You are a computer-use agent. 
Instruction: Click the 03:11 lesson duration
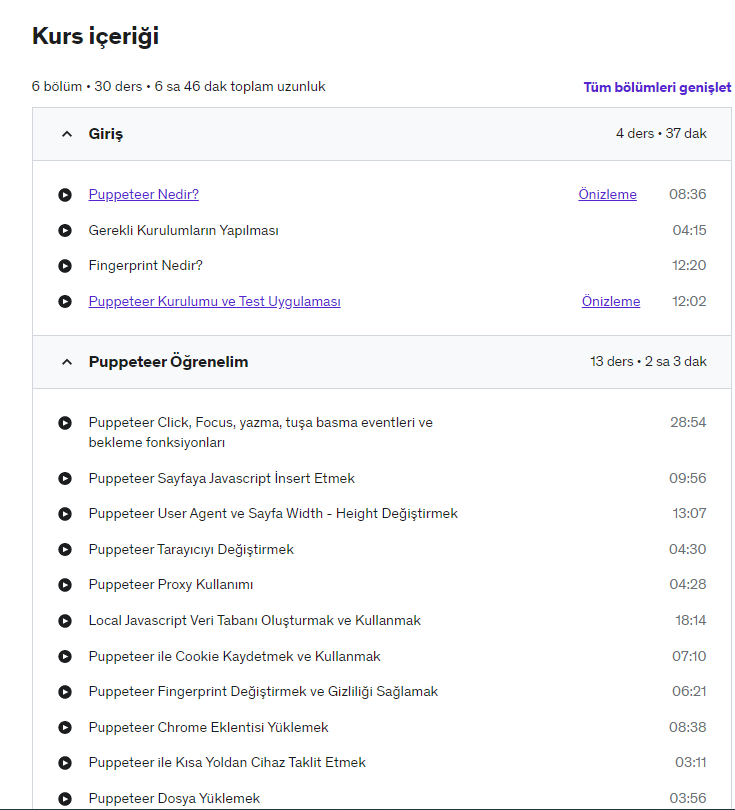point(691,762)
